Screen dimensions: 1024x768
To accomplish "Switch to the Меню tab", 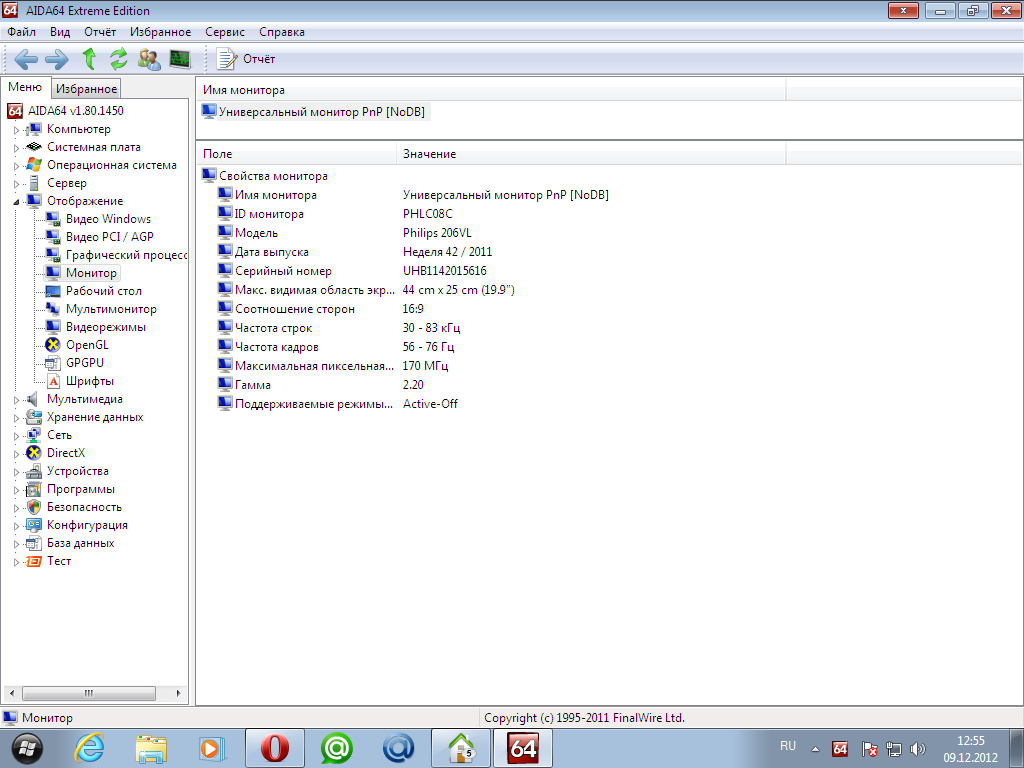I will [x=25, y=88].
